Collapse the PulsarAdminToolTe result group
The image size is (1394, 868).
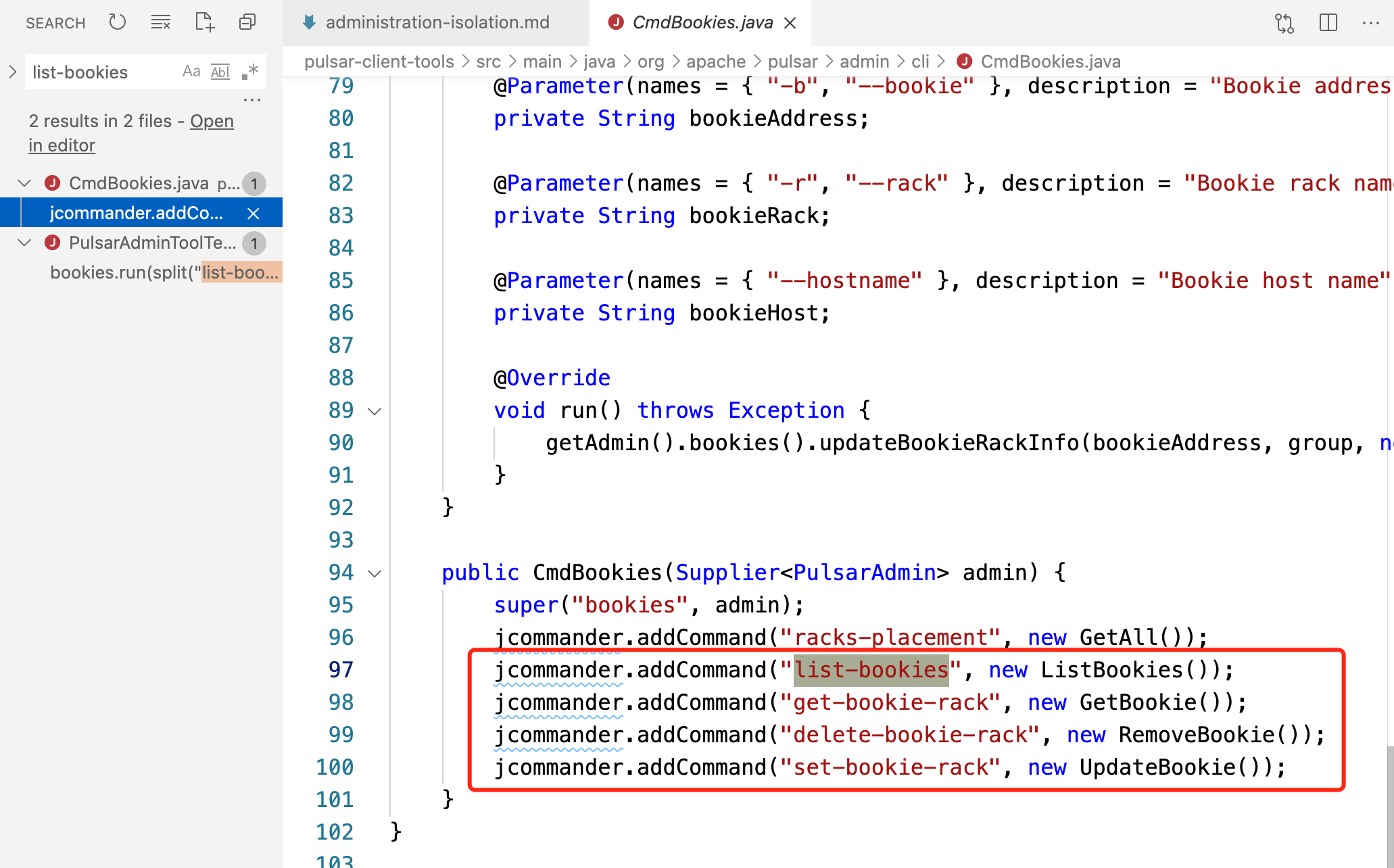click(x=24, y=243)
